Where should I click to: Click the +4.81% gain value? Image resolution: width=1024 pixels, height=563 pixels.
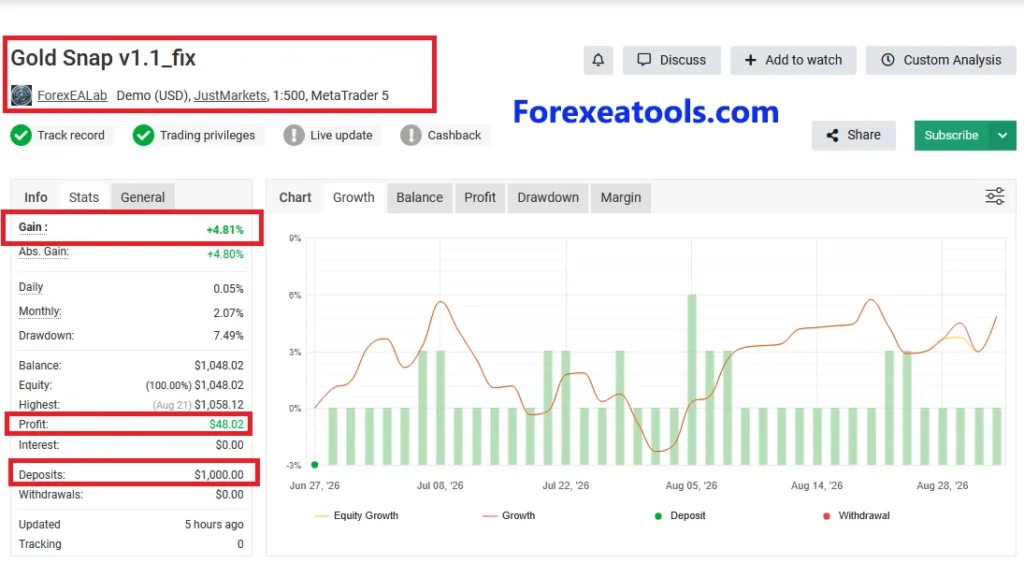coord(225,230)
